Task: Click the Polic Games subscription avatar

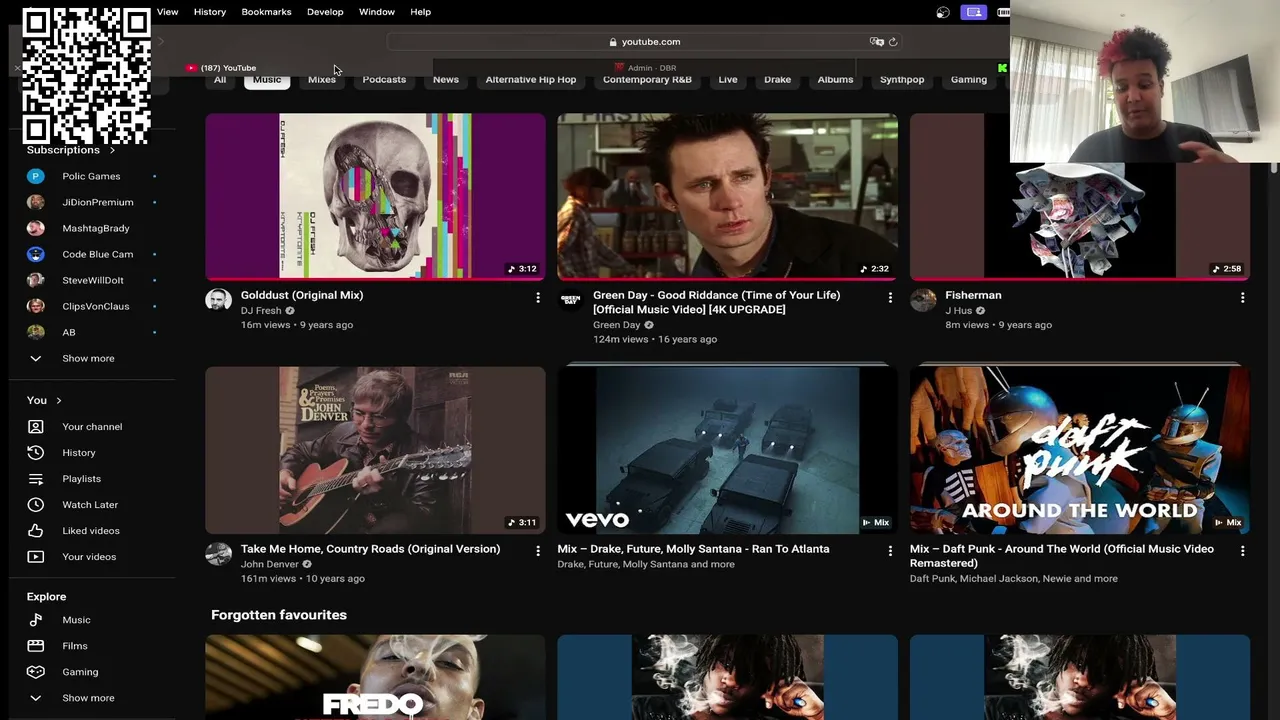Action: [35, 176]
